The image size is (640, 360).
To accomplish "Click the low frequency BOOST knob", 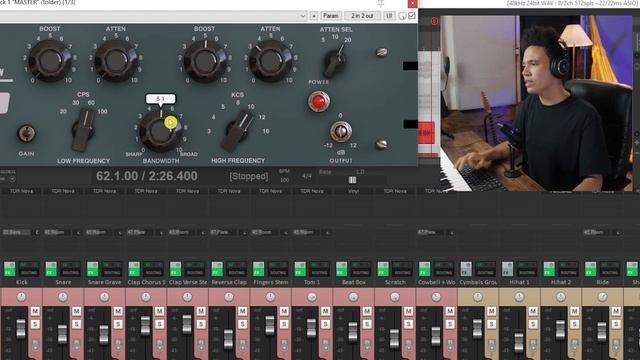I will coord(50,60).
